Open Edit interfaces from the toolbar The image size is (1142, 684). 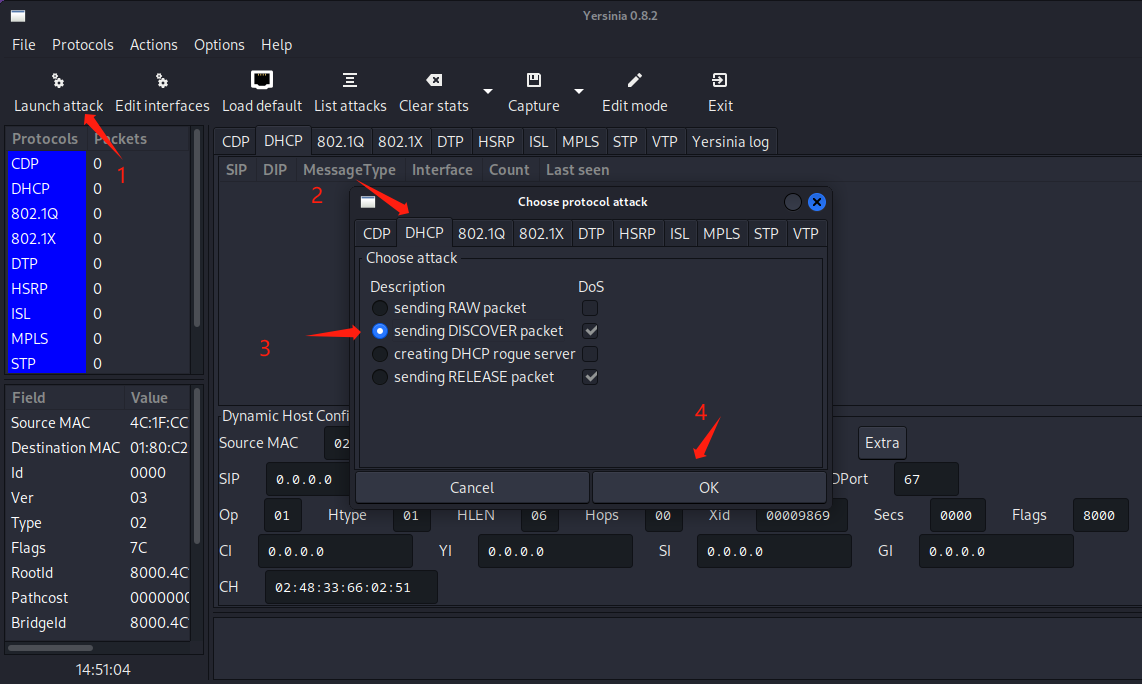pos(162,81)
